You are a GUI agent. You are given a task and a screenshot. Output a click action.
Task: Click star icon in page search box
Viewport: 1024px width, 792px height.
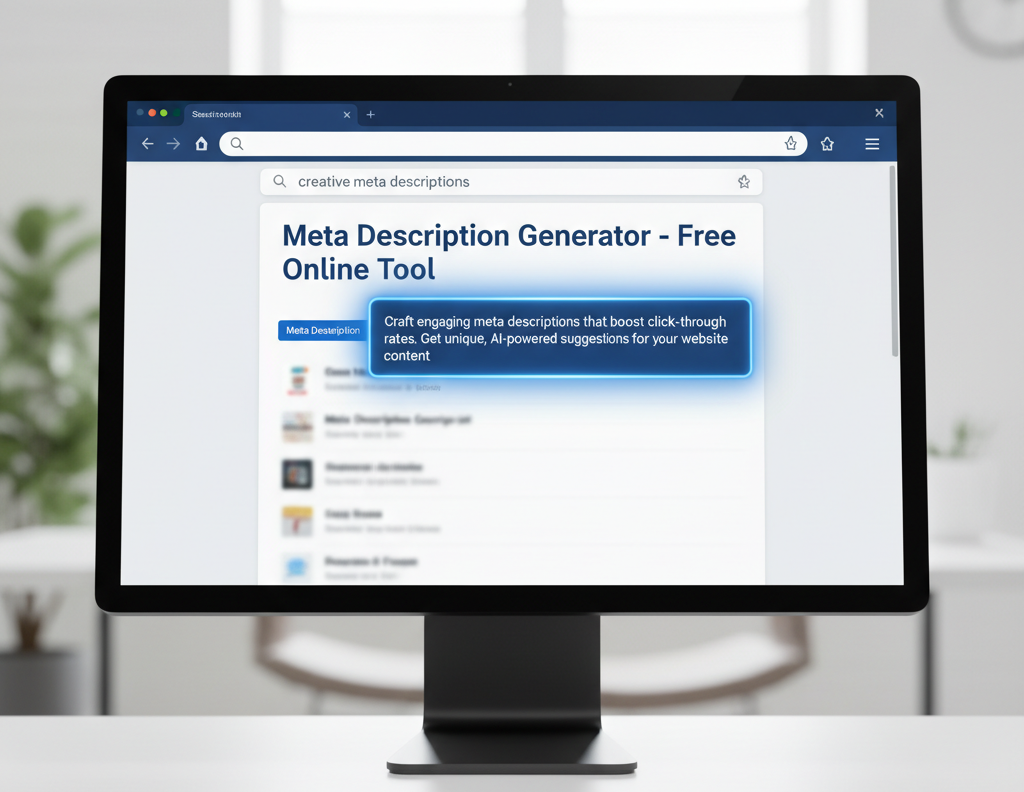point(743,182)
